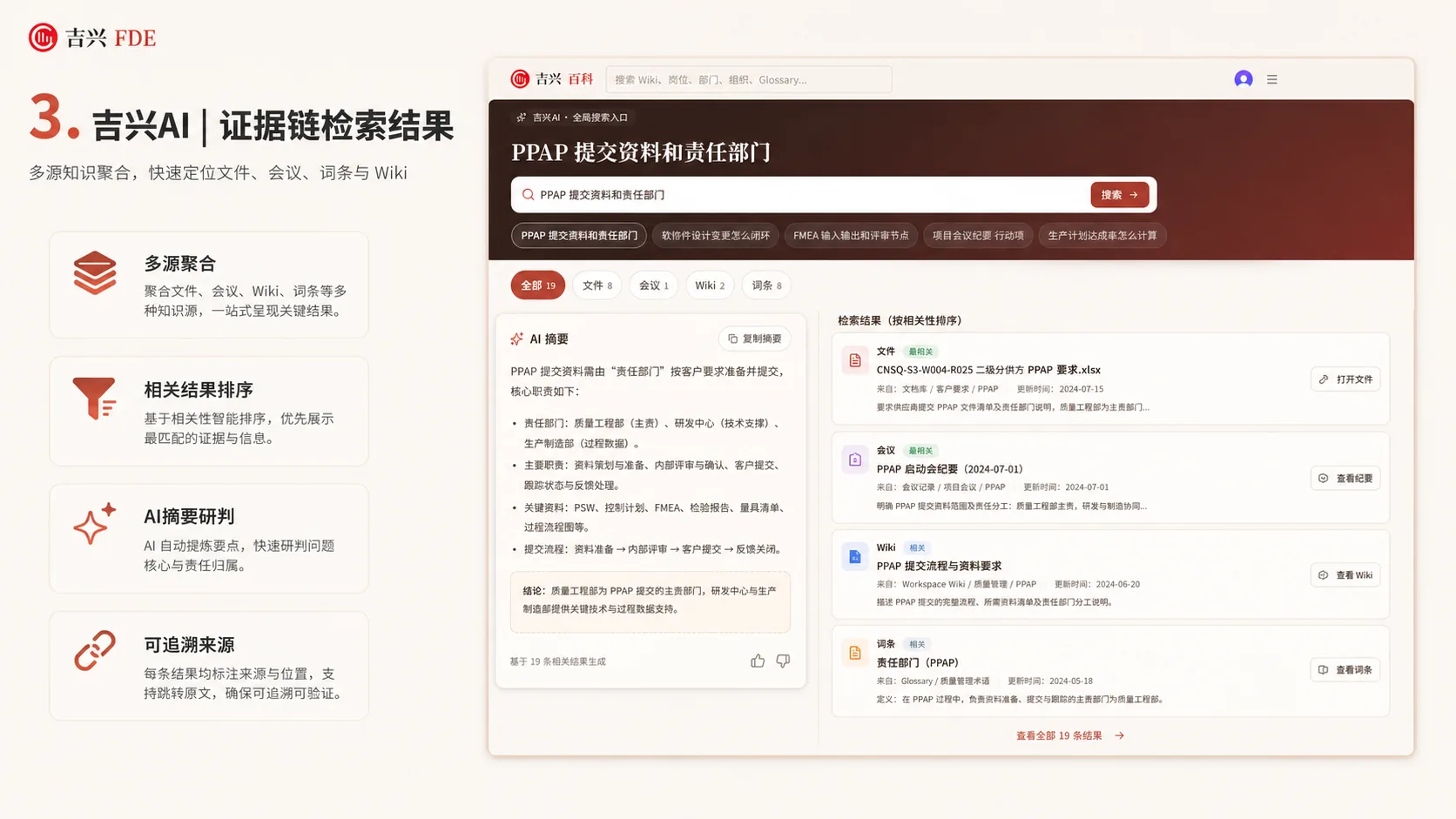
Task: Click the meeting icon of PPAP 启动会纪要 result
Action: pyautogui.click(x=855, y=460)
